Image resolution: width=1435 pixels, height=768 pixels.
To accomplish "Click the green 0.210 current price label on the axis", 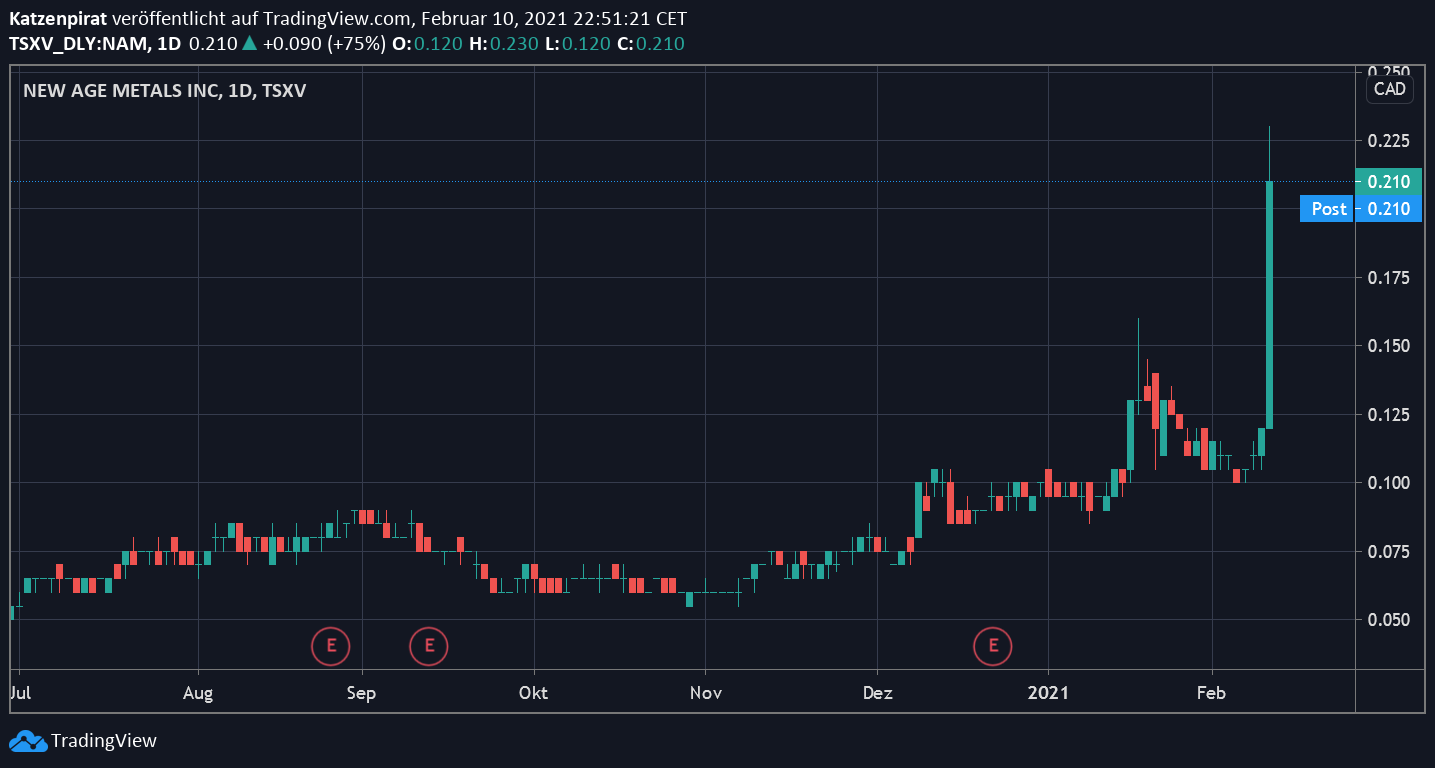I will pos(1388,182).
